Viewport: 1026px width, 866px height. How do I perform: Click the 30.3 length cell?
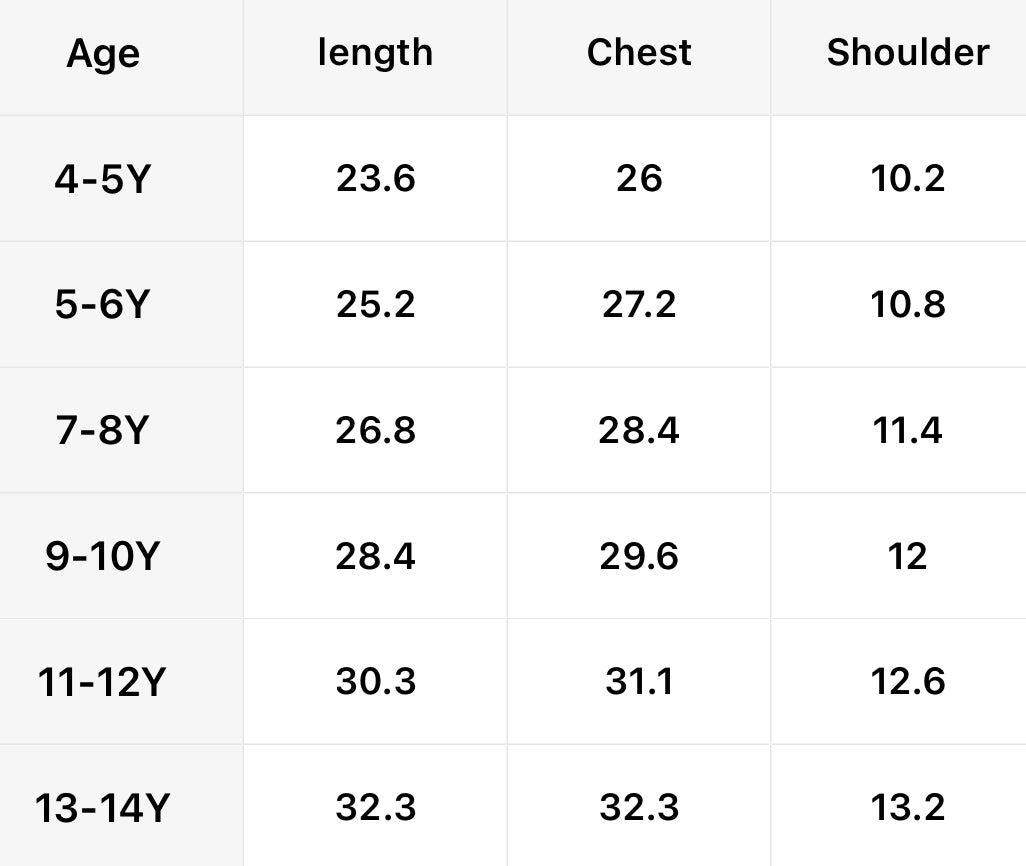[x=375, y=682]
